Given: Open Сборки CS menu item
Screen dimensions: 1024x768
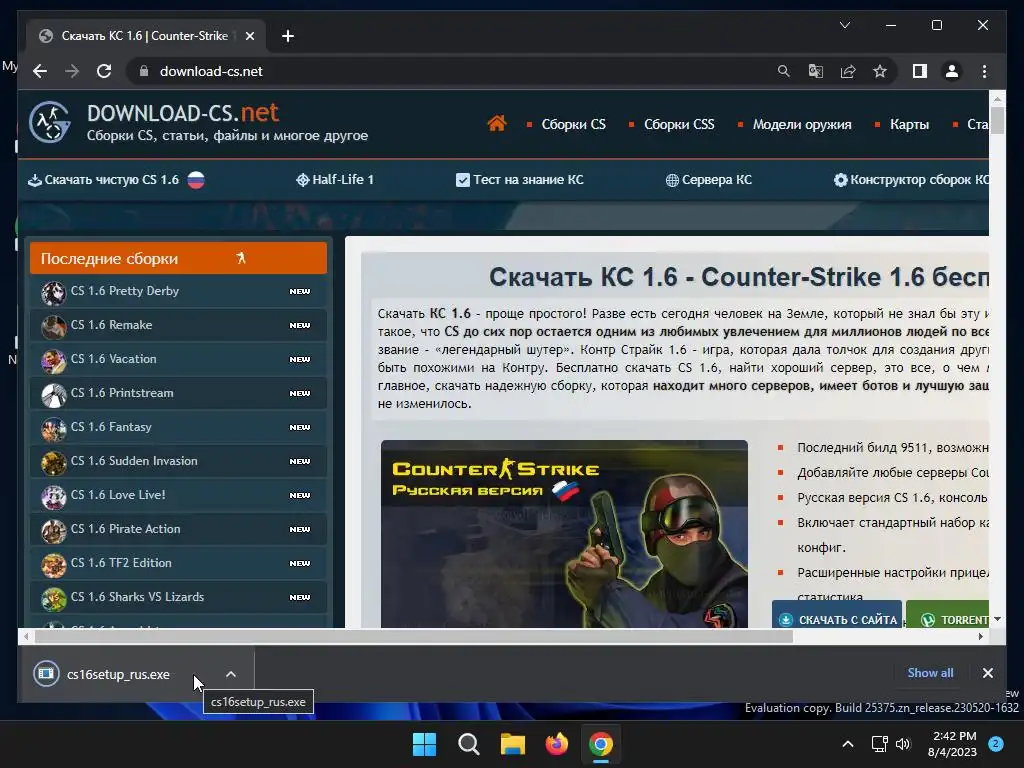Looking at the screenshot, I should [x=573, y=124].
